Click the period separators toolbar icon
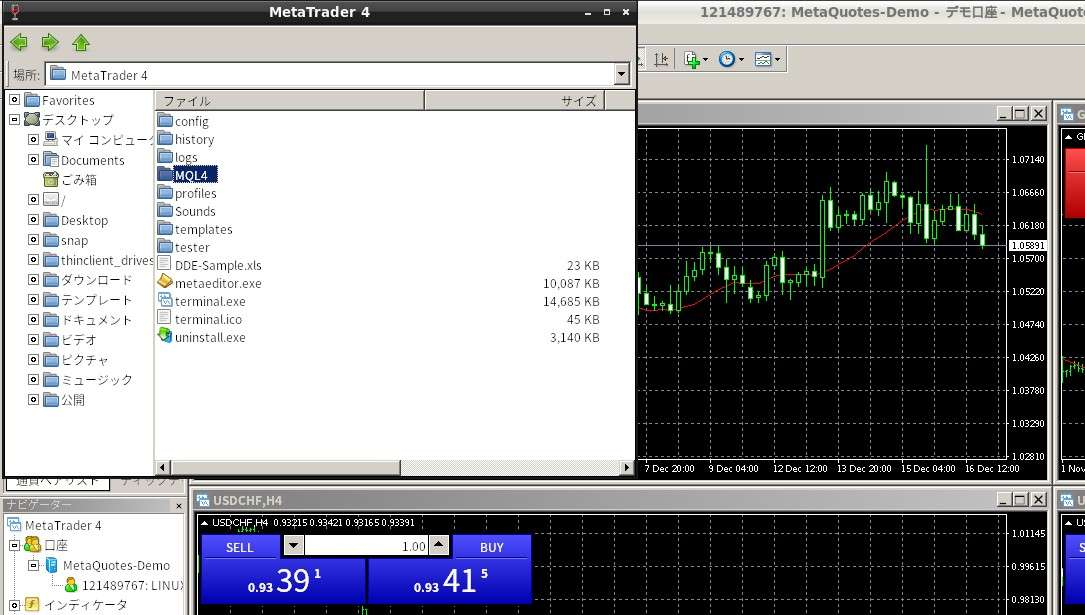Image resolution: width=1085 pixels, height=615 pixels. tap(662, 59)
